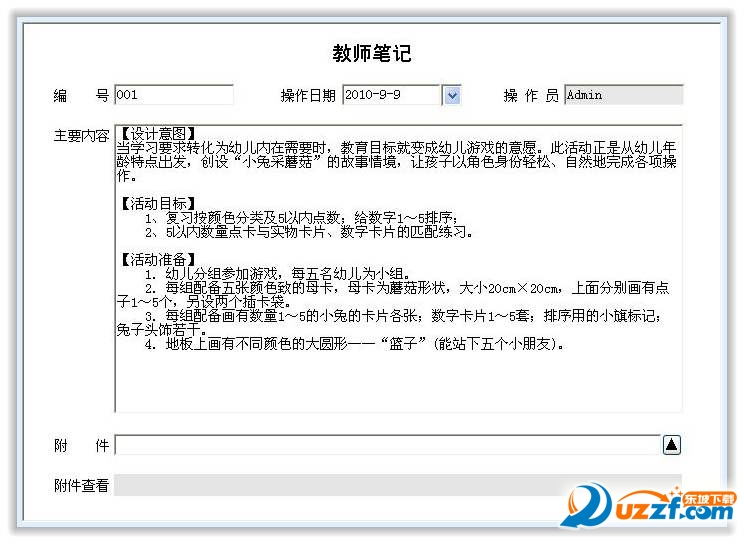Focus the empty 附件 path field

[x=388, y=445]
